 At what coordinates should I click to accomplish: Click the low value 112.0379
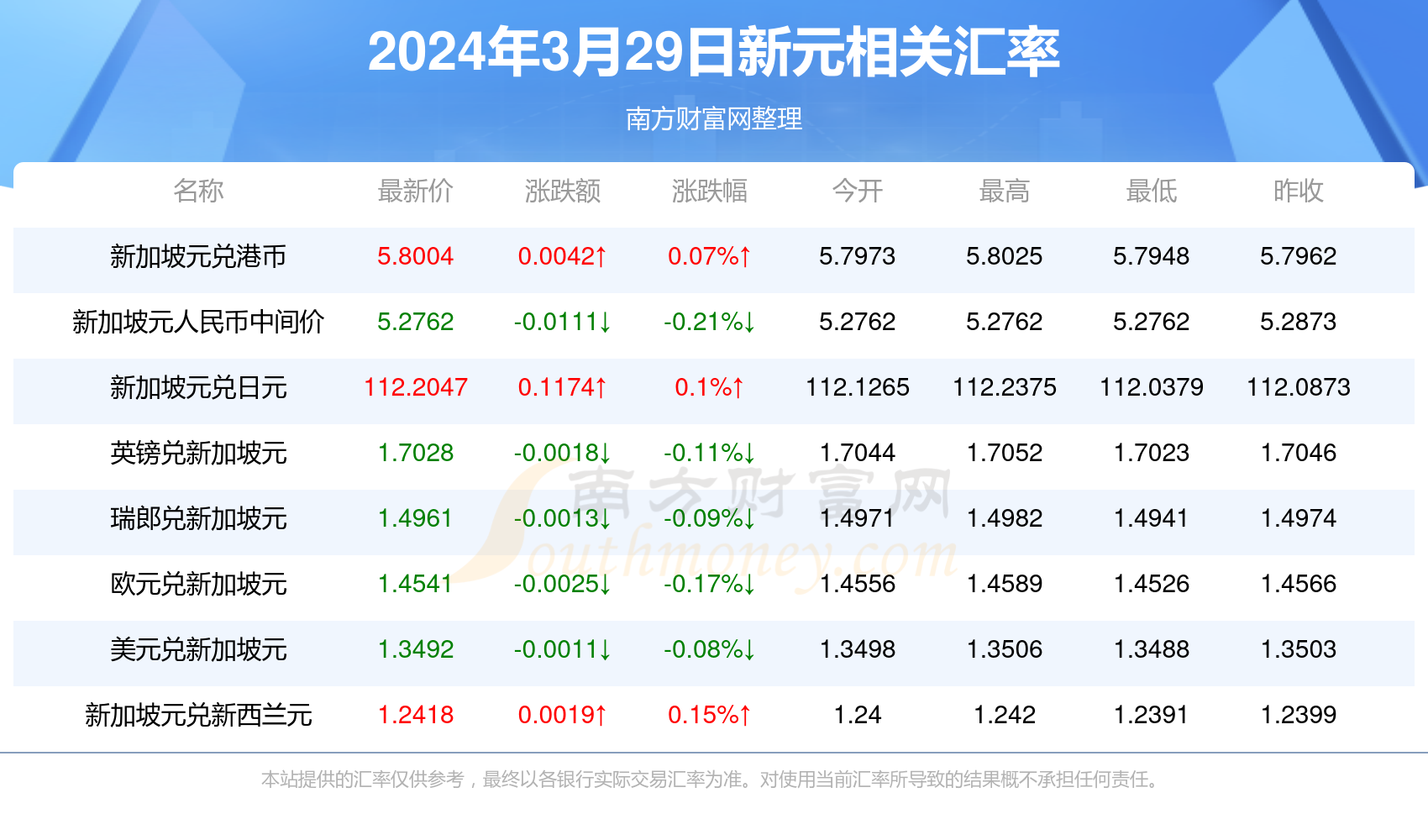[x=1152, y=387]
